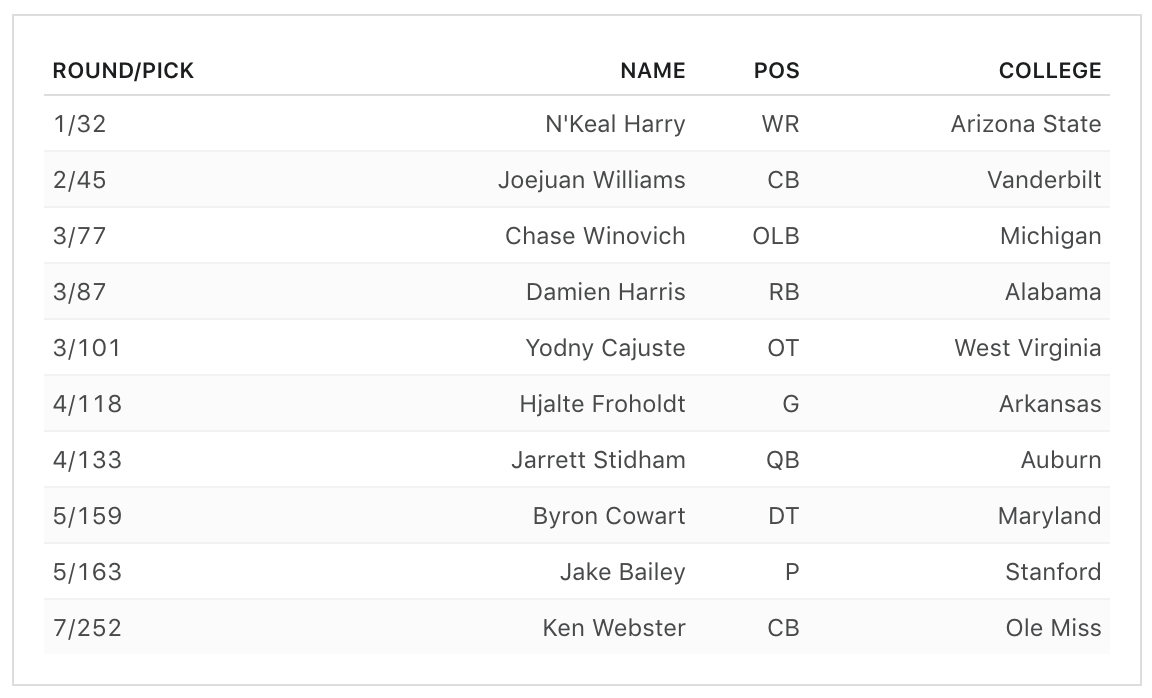Click the Arizona State college cell
Screen dimensions: 1152x698
[1025, 125]
